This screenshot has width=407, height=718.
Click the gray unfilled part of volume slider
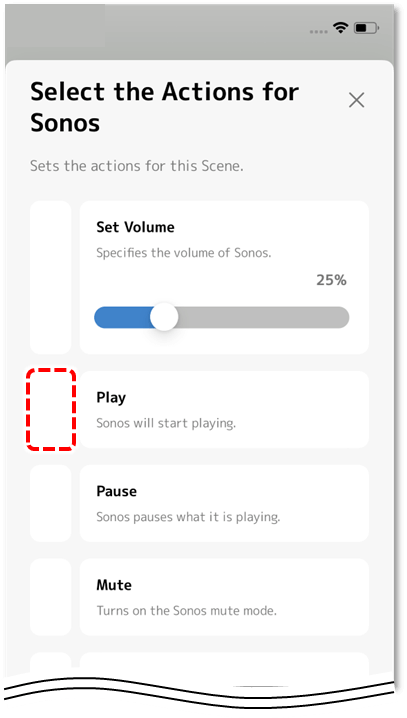pyautogui.click(x=263, y=317)
